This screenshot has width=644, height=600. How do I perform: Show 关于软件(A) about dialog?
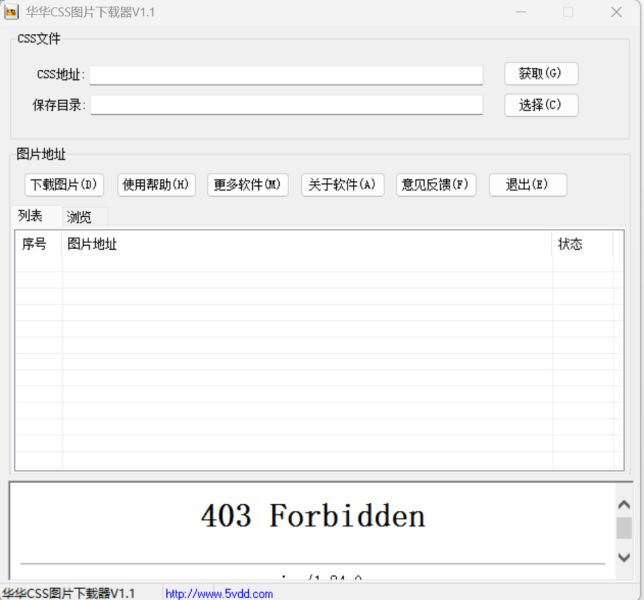(342, 185)
